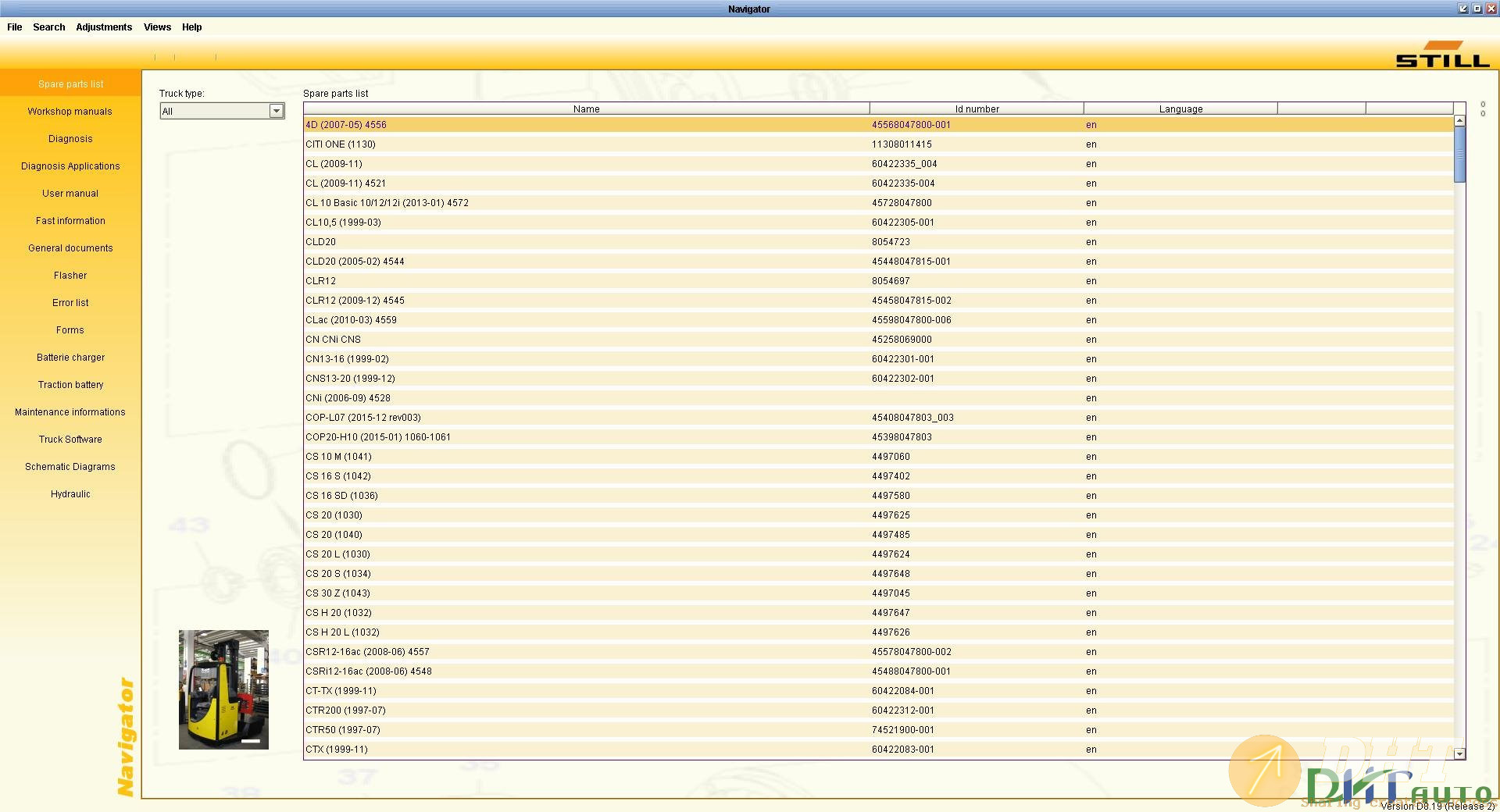
Task: Open the Flasher section
Action: click(x=70, y=276)
